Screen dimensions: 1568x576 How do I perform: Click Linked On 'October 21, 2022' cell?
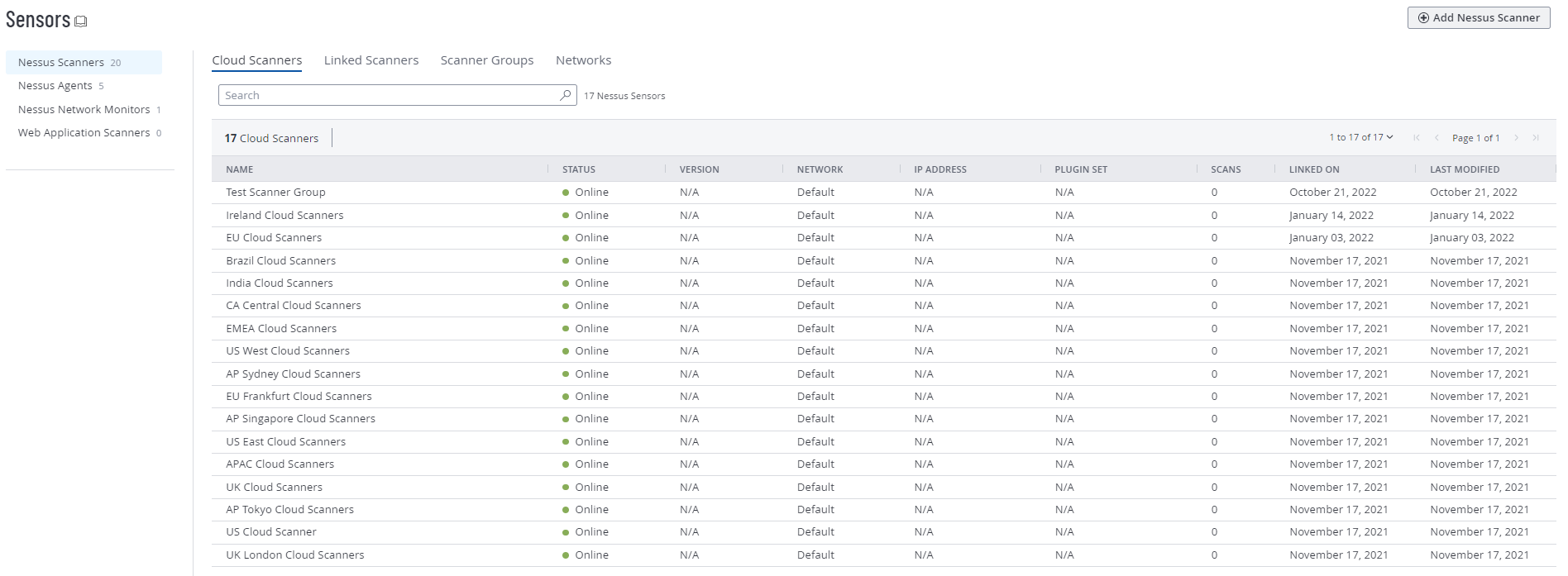(x=1333, y=193)
